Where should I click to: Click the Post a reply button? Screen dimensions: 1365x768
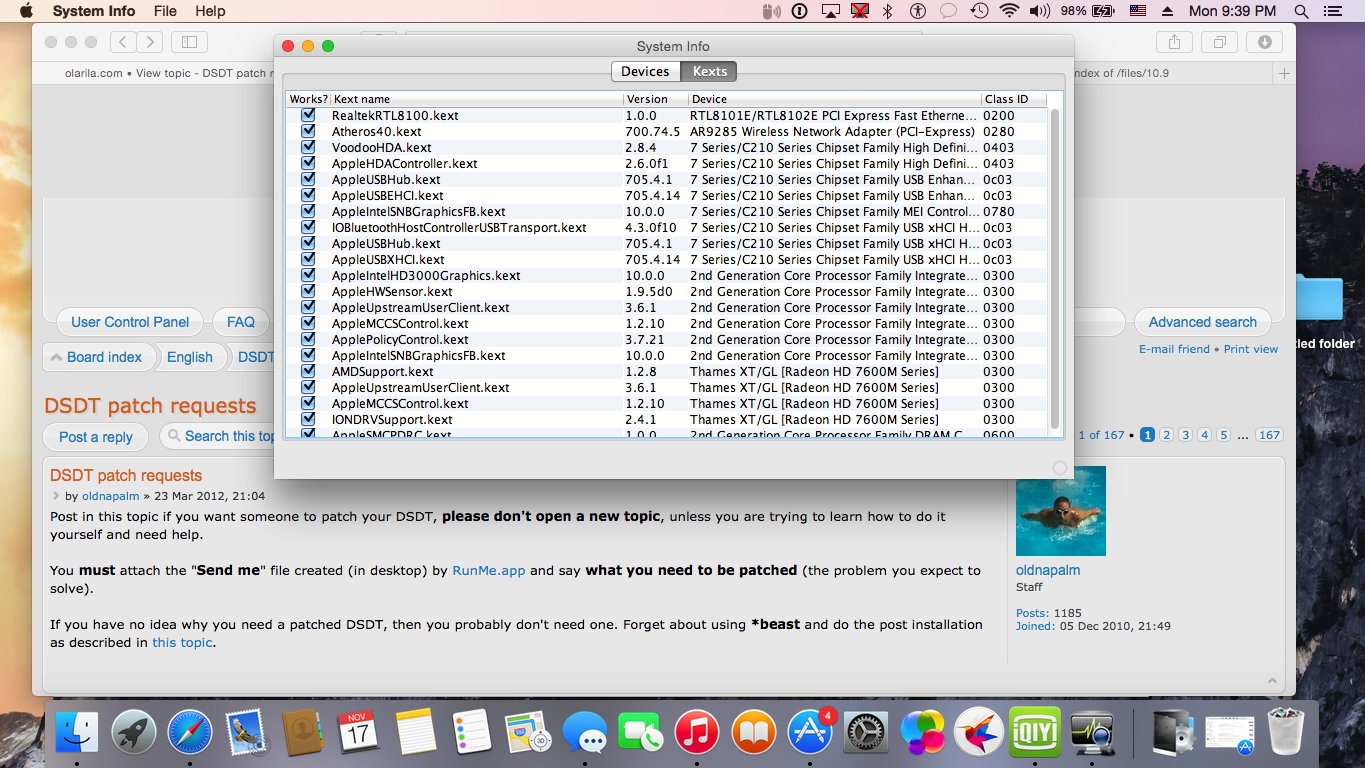pyautogui.click(x=95, y=437)
